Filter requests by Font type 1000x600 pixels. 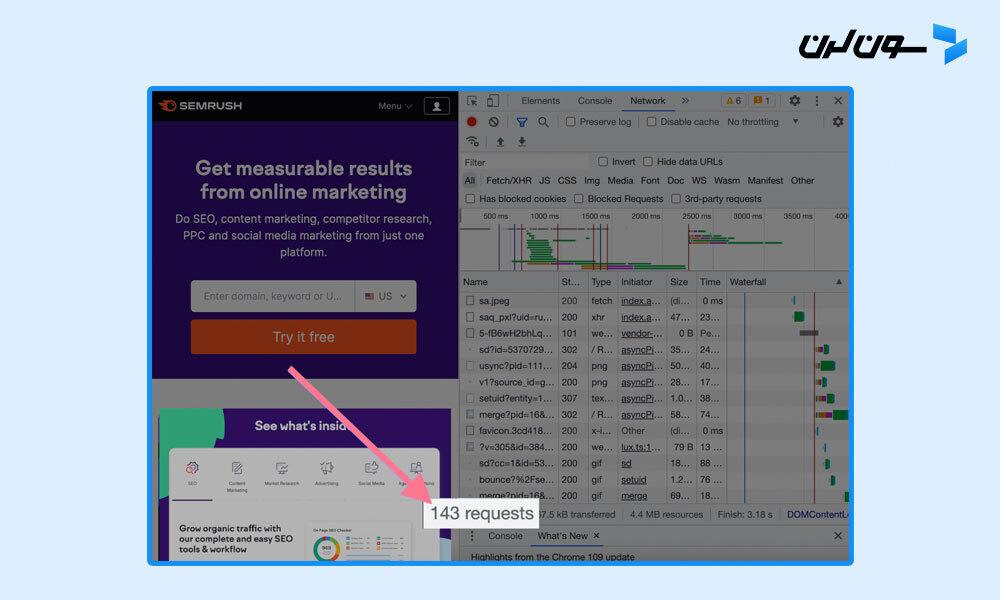coord(650,180)
